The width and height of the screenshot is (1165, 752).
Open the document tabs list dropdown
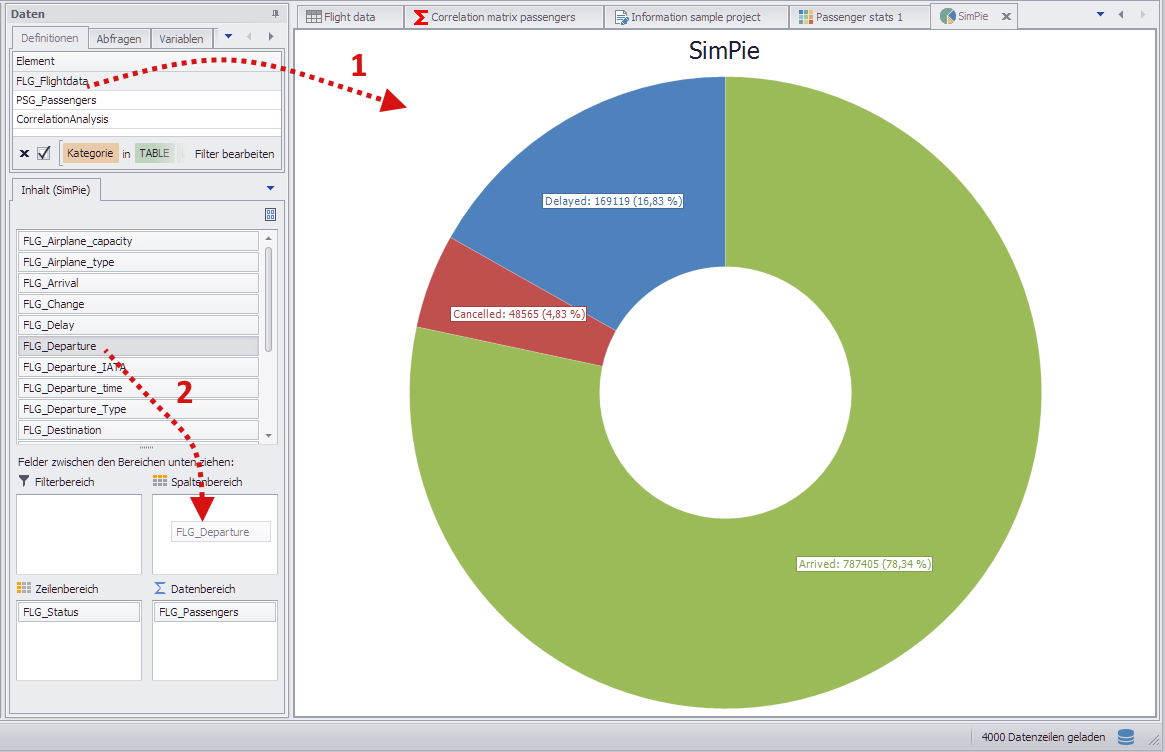(1101, 15)
